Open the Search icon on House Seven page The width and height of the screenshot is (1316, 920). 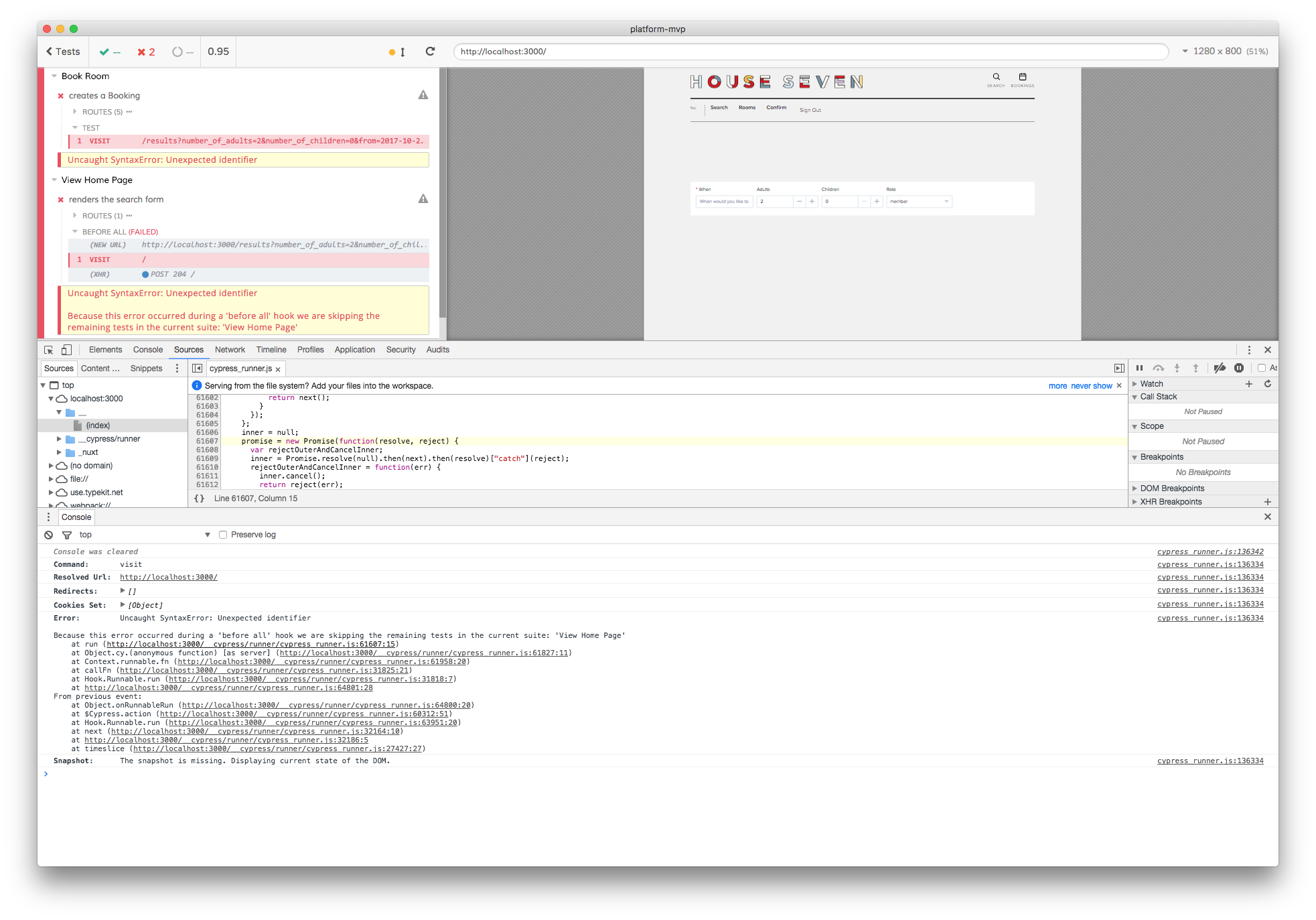[996, 77]
